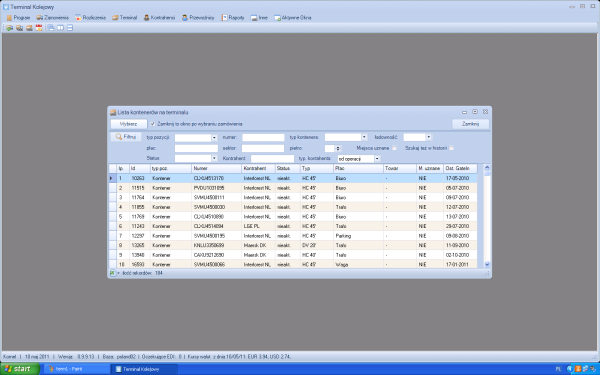Screen dimensions: 600x375
Task: Select the '17-01-2011' date cell
Action: tap(460, 264)
